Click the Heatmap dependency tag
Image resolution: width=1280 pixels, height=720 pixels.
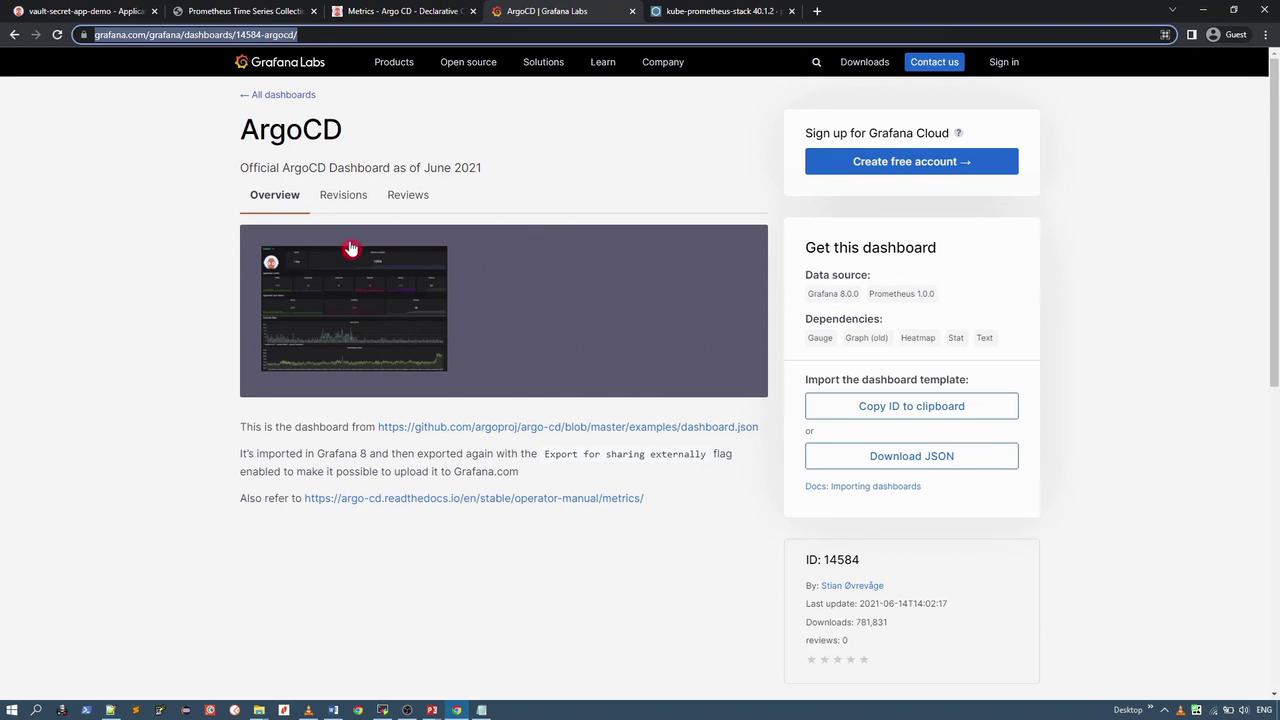click(x=918, y=338)
